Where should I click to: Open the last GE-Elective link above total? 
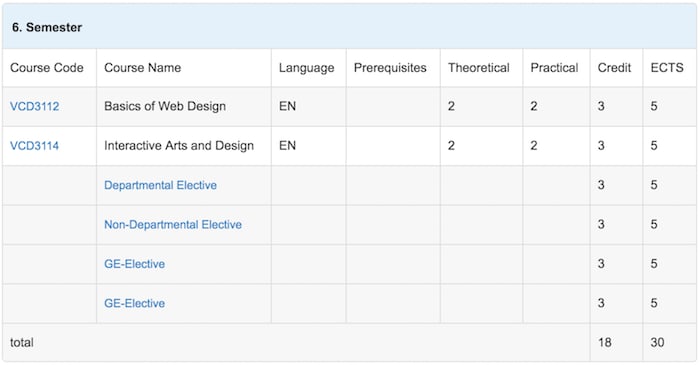[x=134, y=303]
